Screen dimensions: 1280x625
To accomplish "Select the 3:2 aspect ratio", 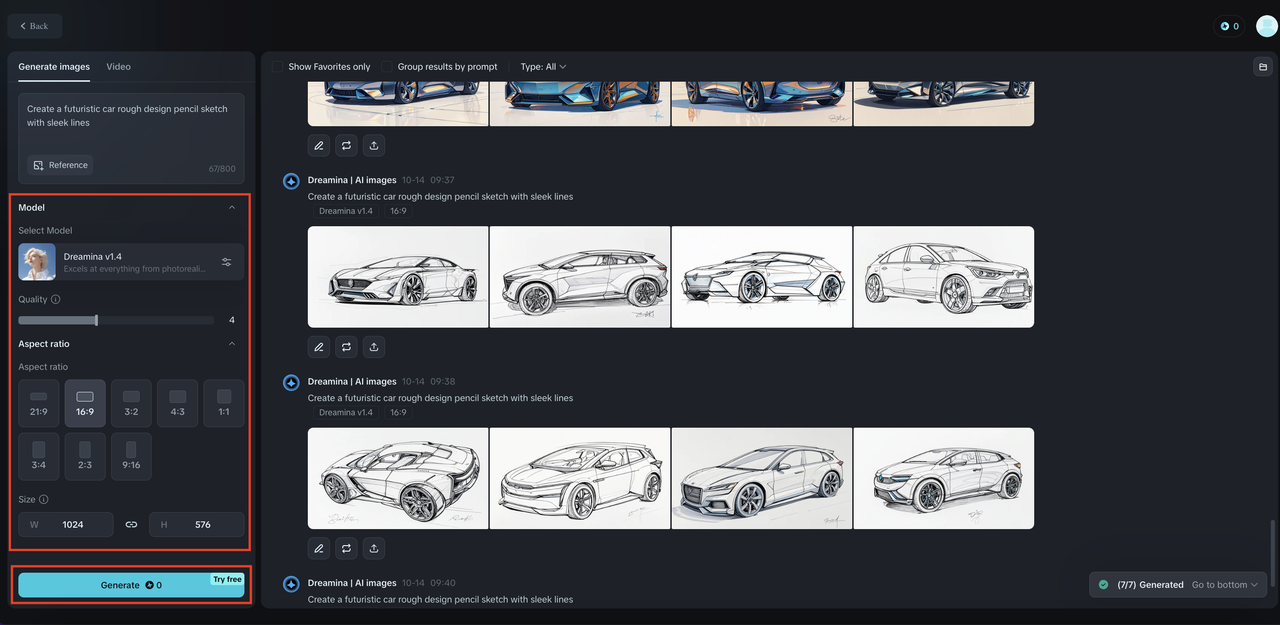I will 131,403.
